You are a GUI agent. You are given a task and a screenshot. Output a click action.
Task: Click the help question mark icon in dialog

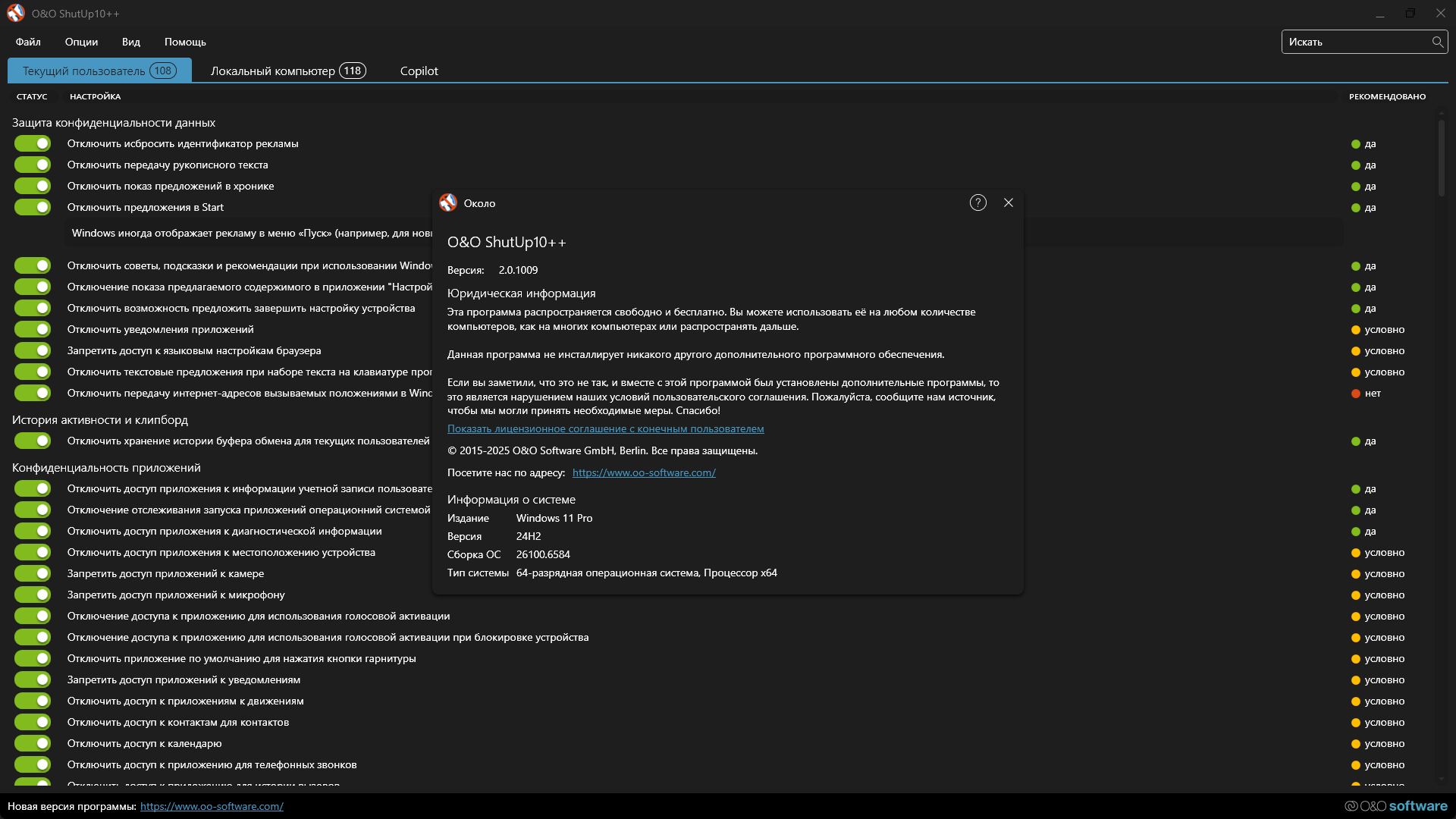[x=978, y=202]
